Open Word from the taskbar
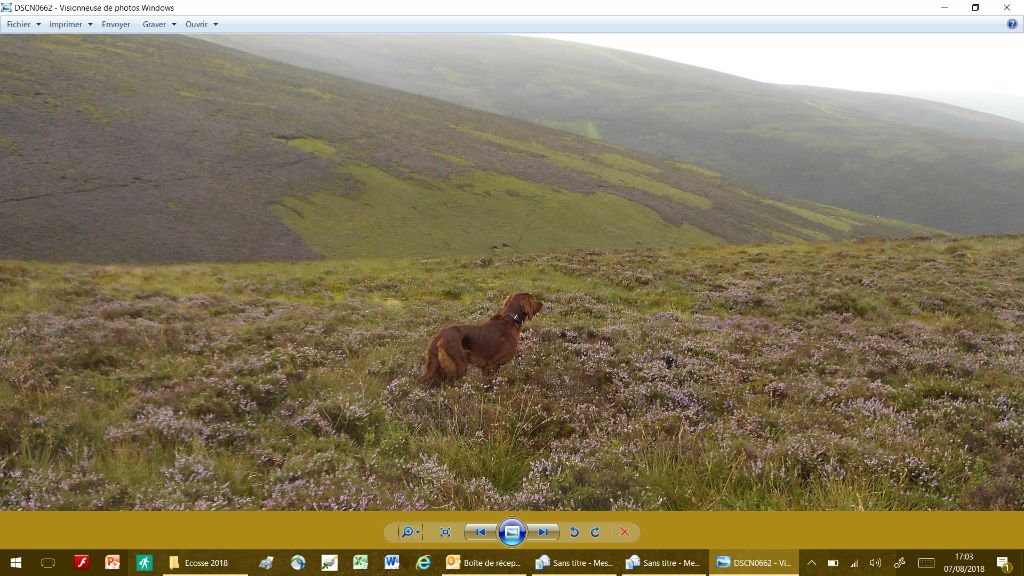 pyautogui.click(x=391, y=563)
